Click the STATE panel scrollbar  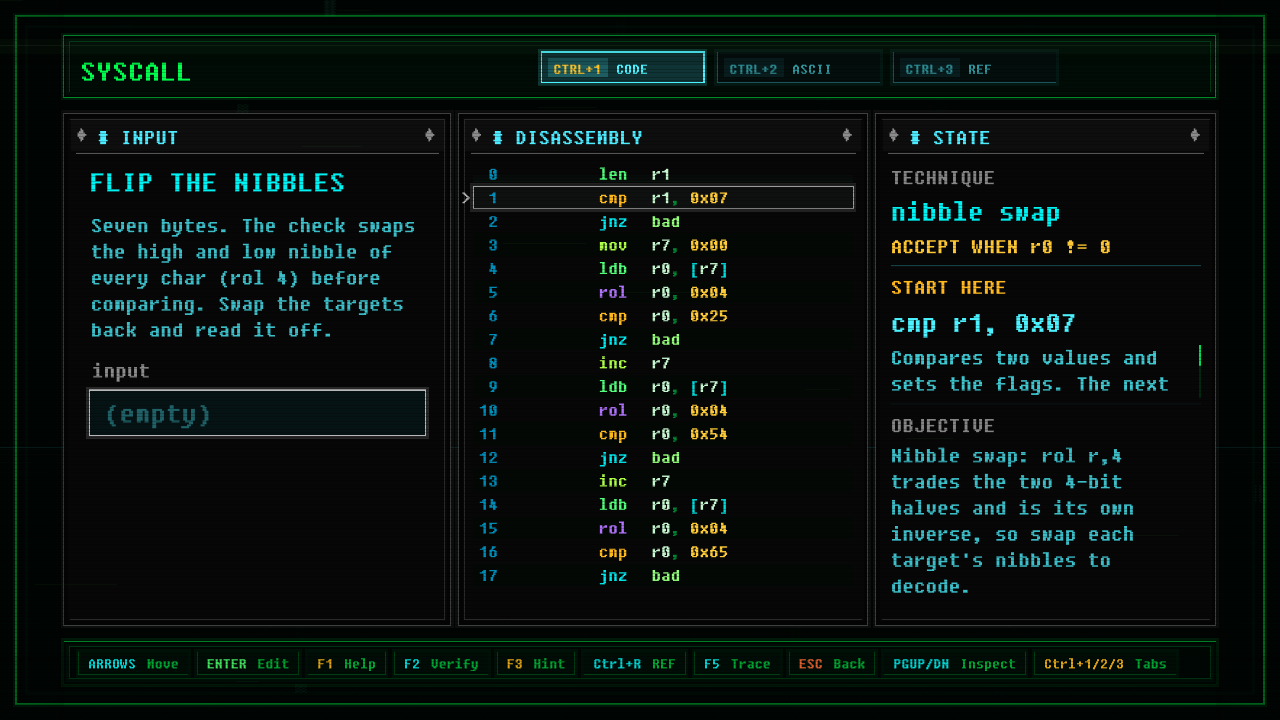[x=1200, y=371]
